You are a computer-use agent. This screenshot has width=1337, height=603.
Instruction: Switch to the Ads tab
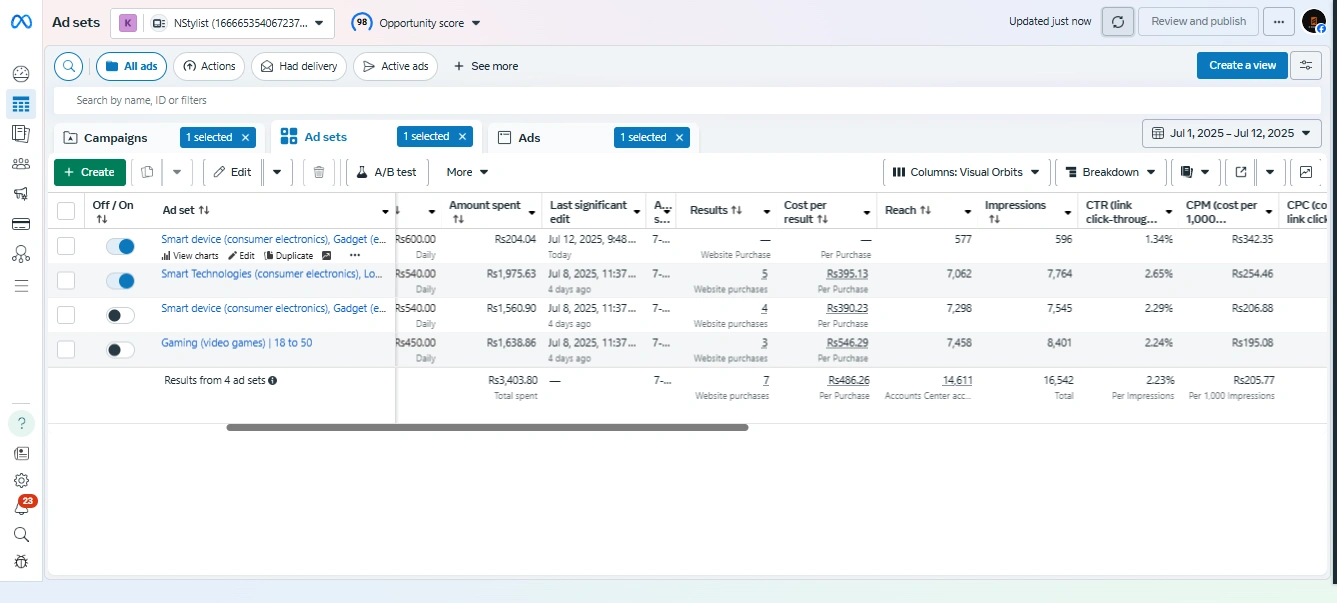tap(530, 138)
